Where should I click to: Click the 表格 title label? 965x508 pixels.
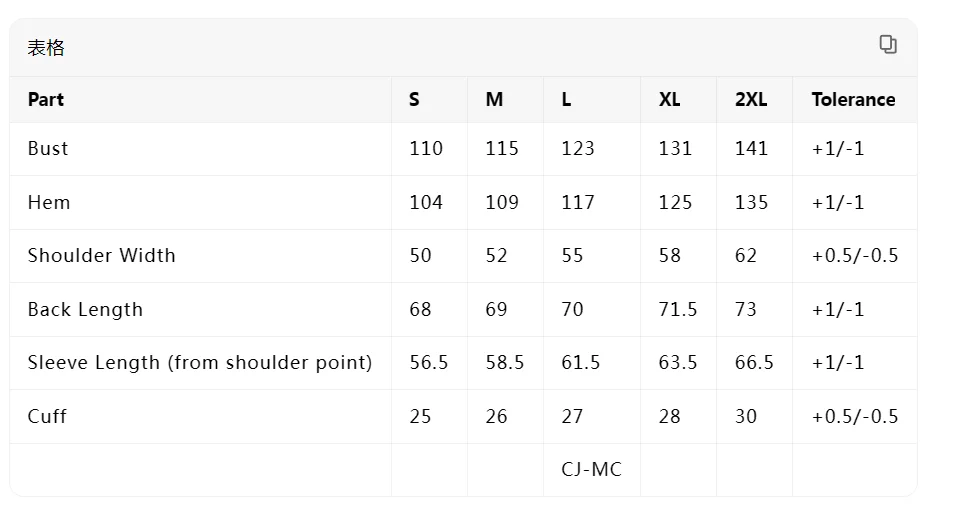pyautogui.click(x=46, y=48)
